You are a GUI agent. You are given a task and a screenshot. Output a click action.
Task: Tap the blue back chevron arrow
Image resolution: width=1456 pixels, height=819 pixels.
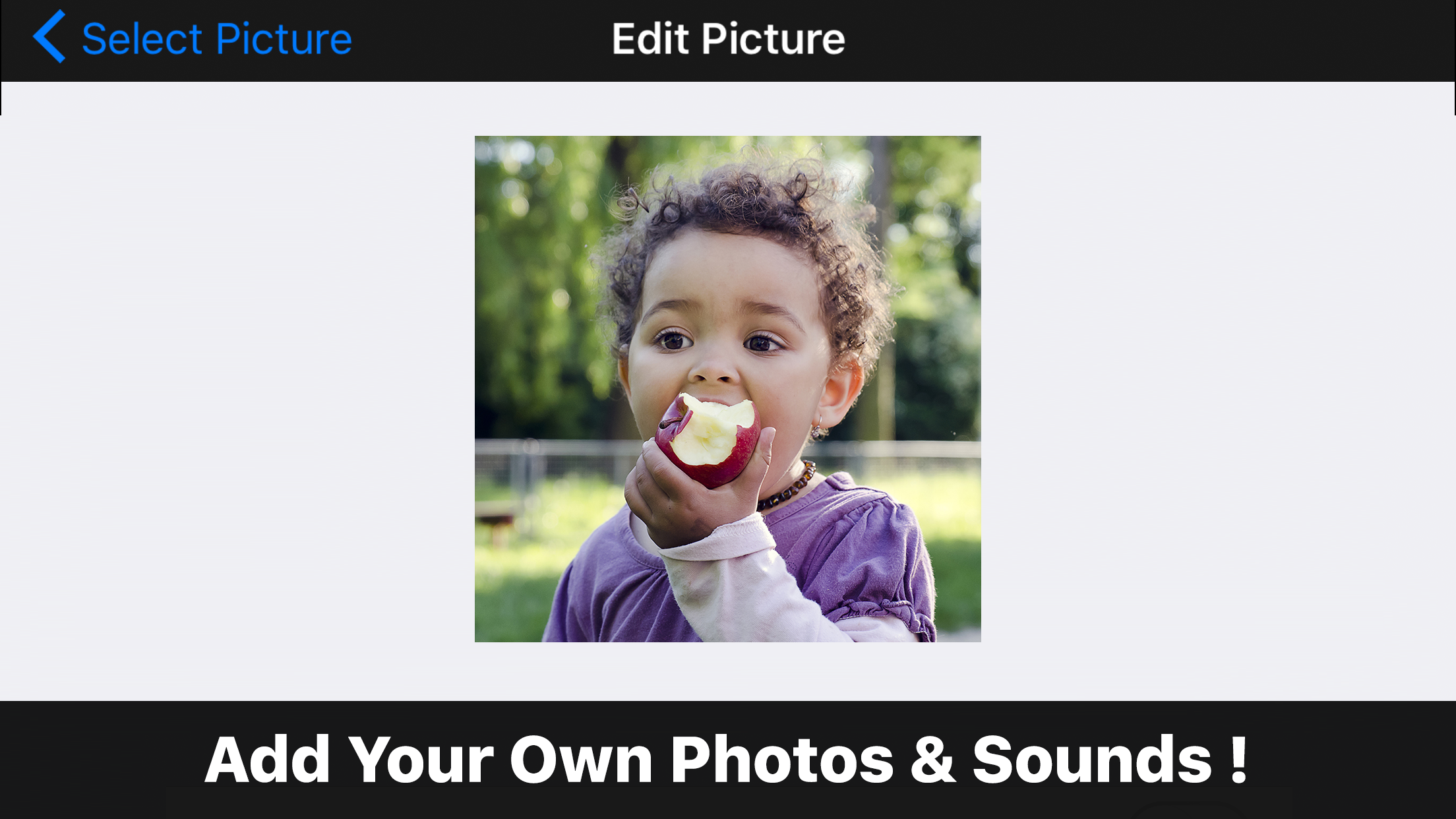49,37
